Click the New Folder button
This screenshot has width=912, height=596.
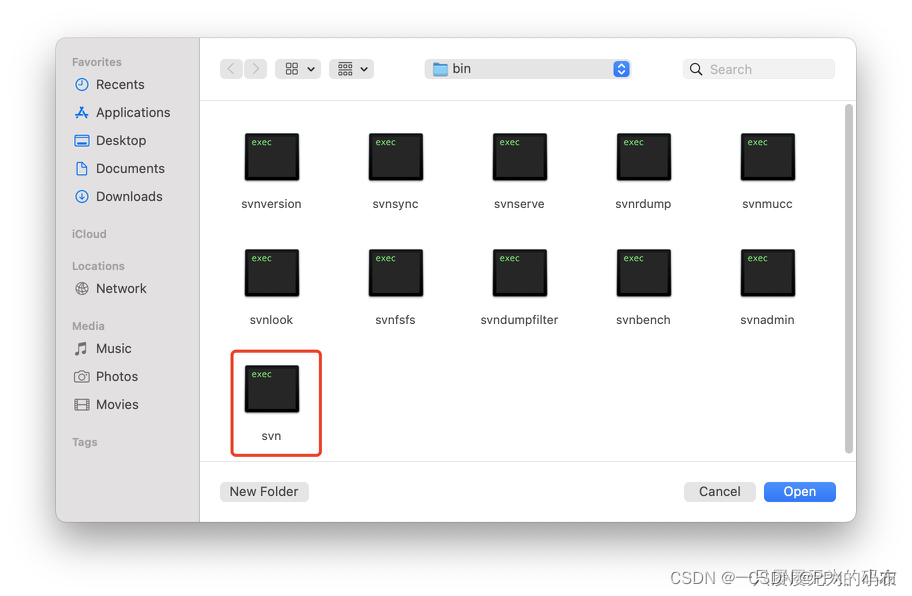264,491
